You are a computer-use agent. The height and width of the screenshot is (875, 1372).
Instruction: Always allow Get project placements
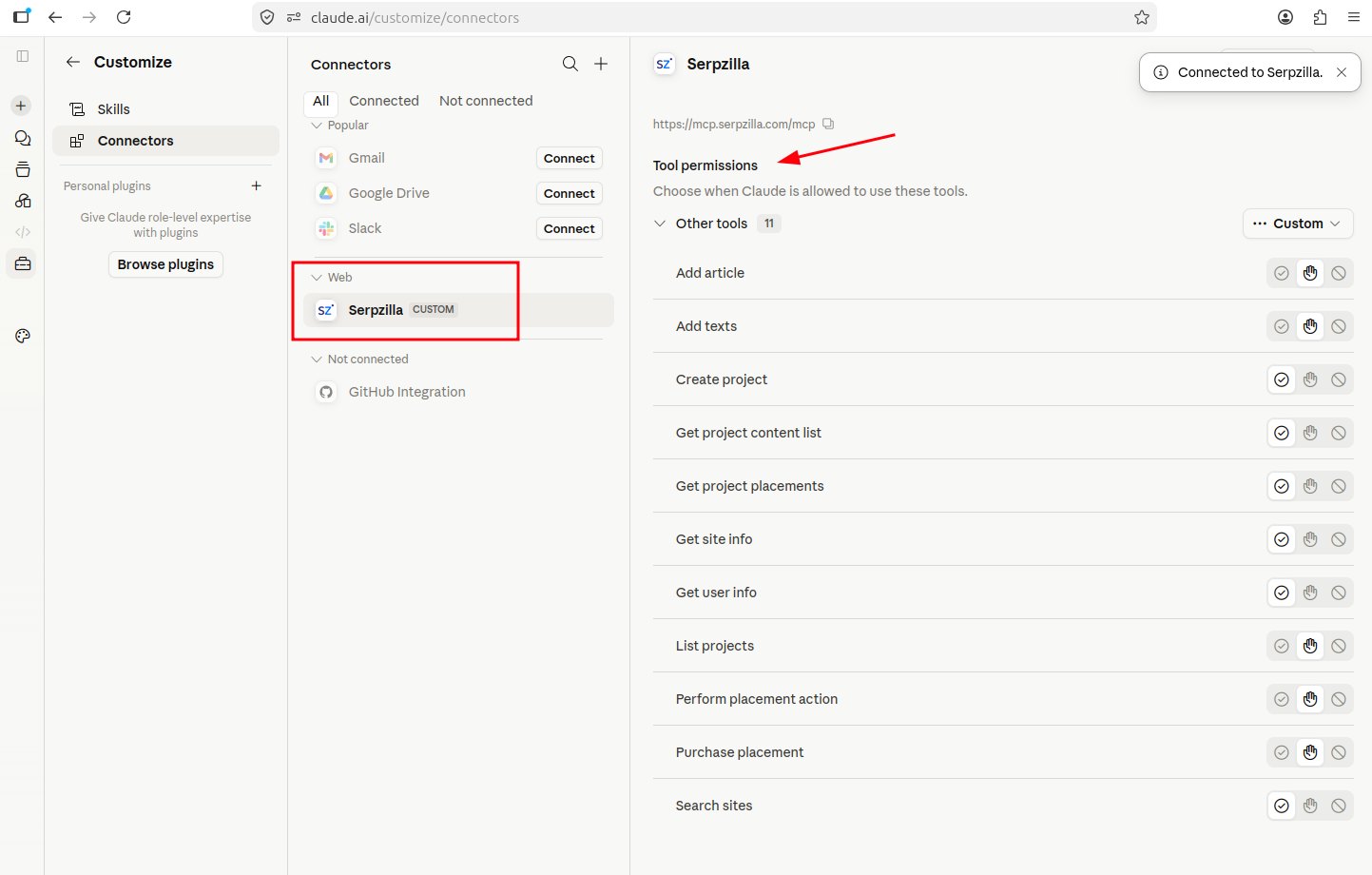pyautogui.click(x=1282, y=486)
